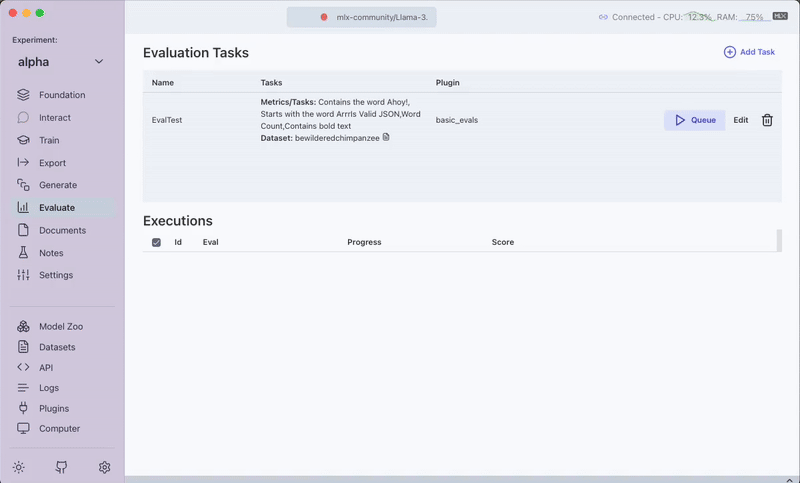This screenshot has width=800, height=483.
Task: Open the Plugins page
Action: coord(54,408)
